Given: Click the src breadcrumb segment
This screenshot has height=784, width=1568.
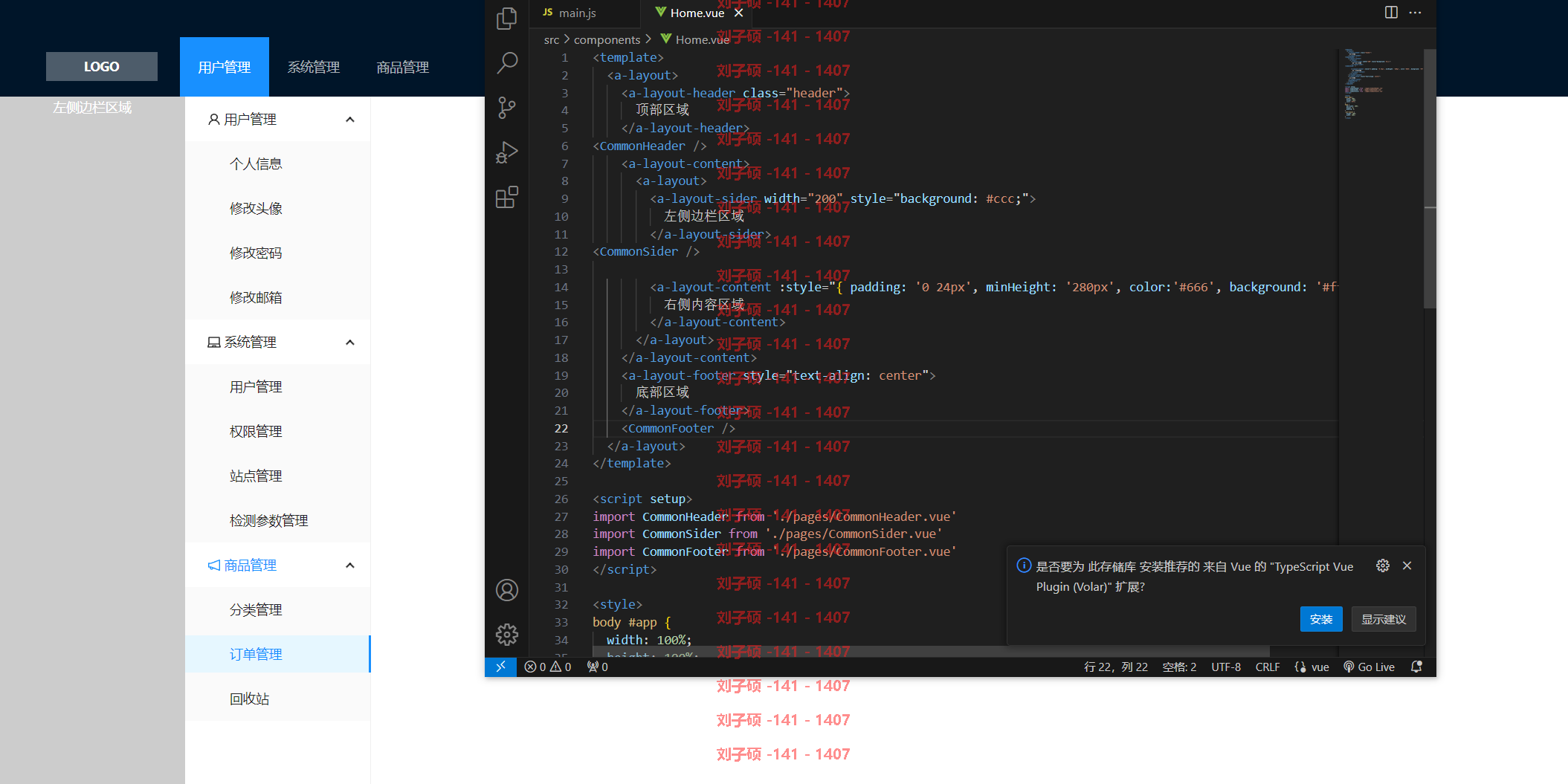Looking at the screenshot, I should point(552,39).
